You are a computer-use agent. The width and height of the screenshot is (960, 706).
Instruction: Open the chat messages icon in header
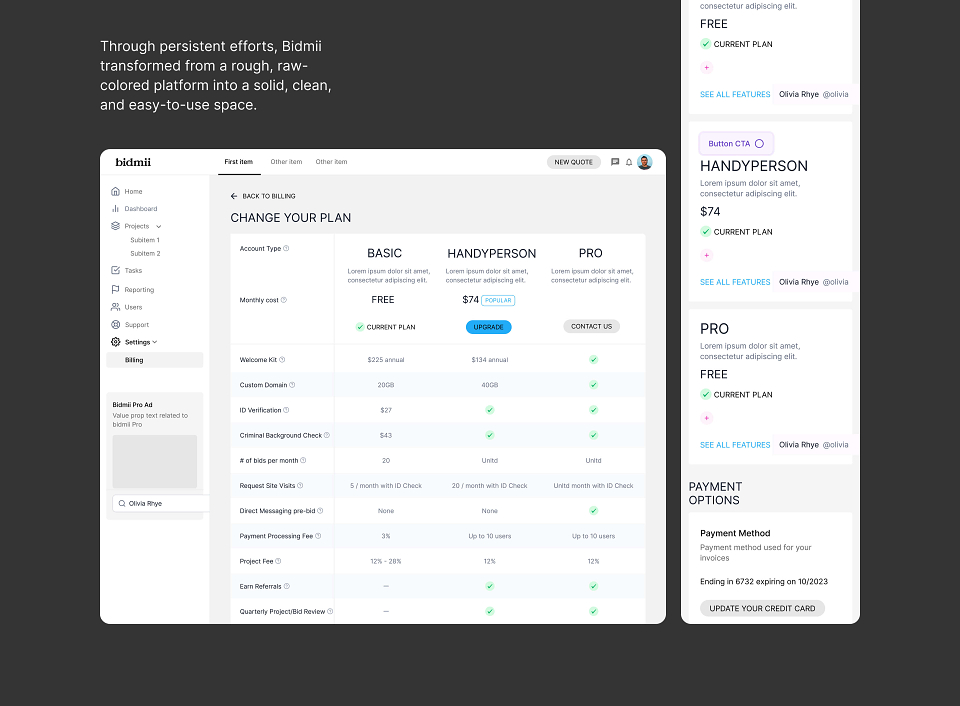click(x=615, y=162)
